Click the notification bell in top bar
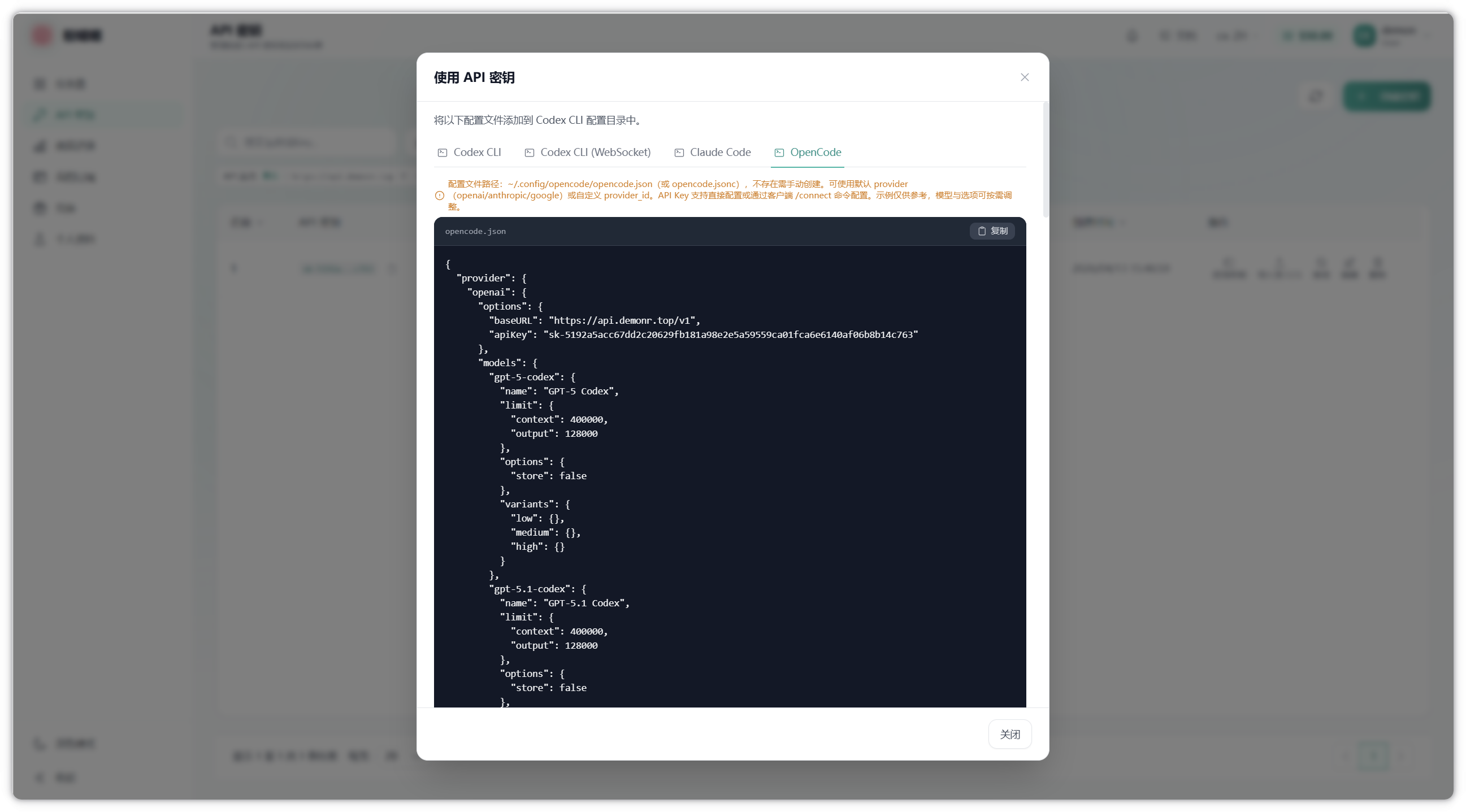The width and height of the screenshot is (1466, 812). pos(1132,36)
